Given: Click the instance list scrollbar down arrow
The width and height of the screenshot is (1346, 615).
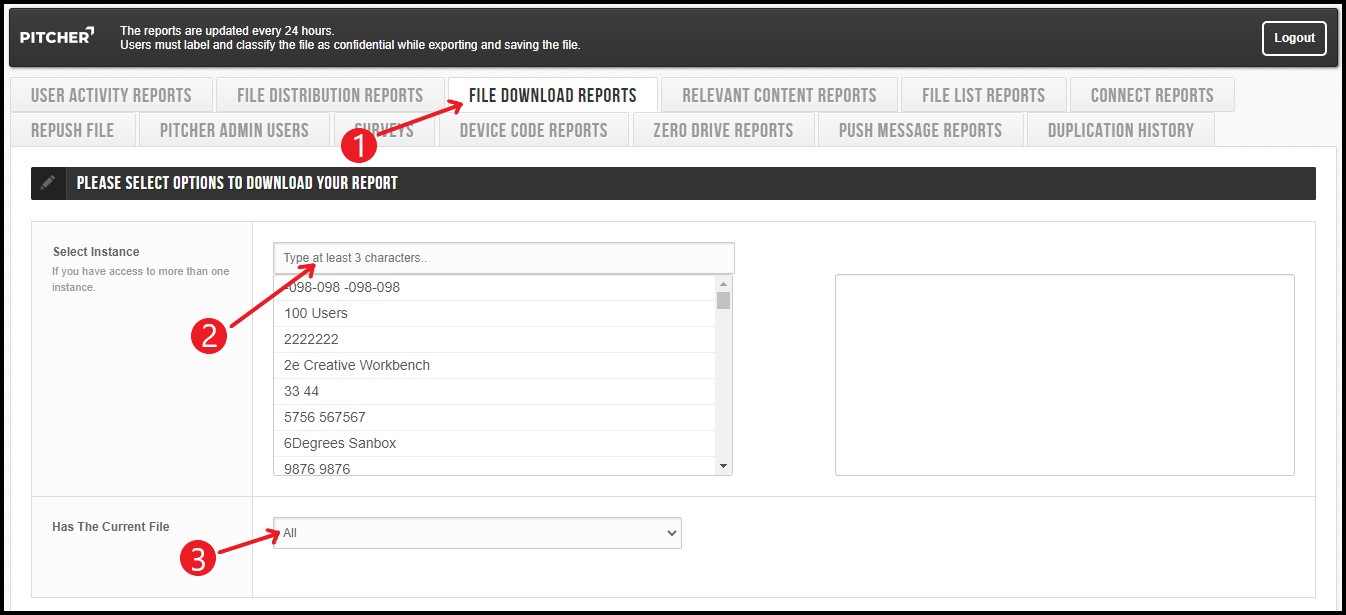Looking at the screenshot, I should pyautogui.click(x=723, y=466).
